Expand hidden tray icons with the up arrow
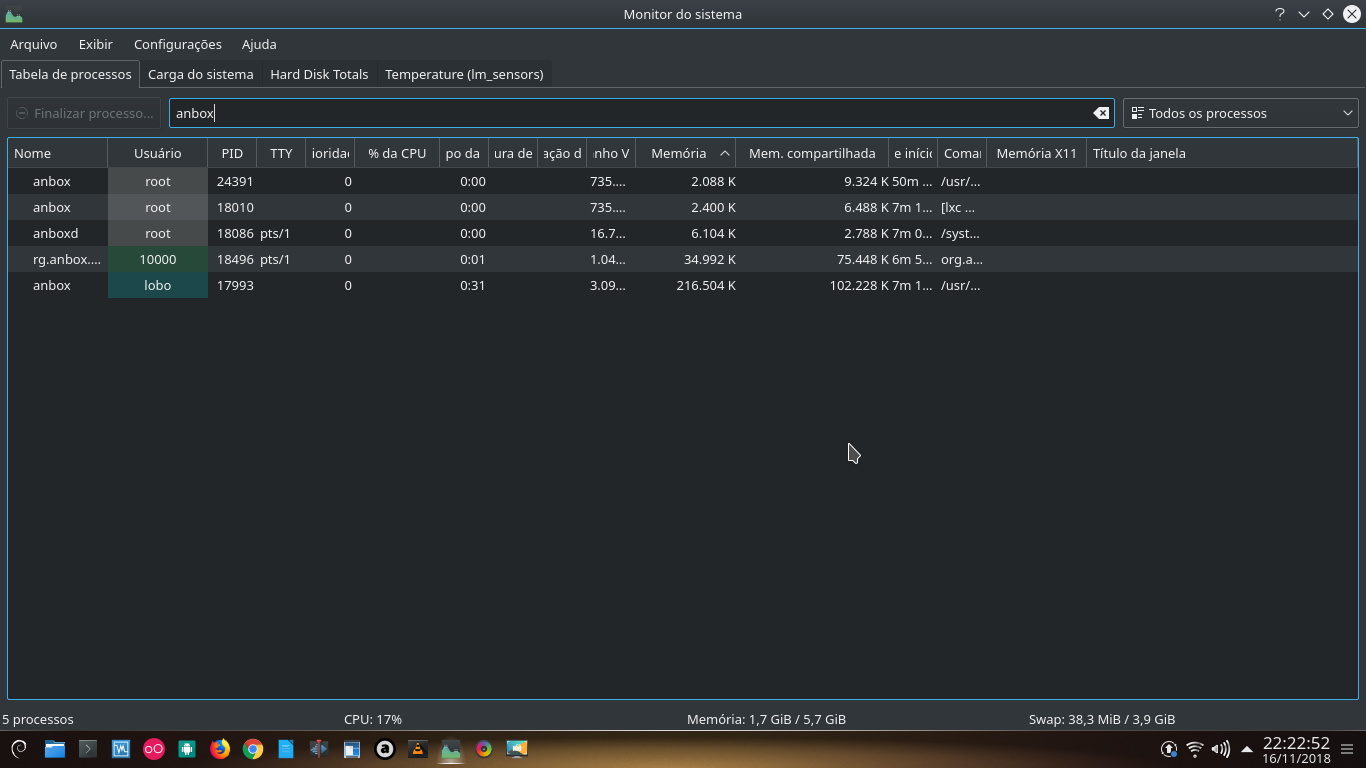The height and width of the screenshot is (768, 1366). [1246, 748]
